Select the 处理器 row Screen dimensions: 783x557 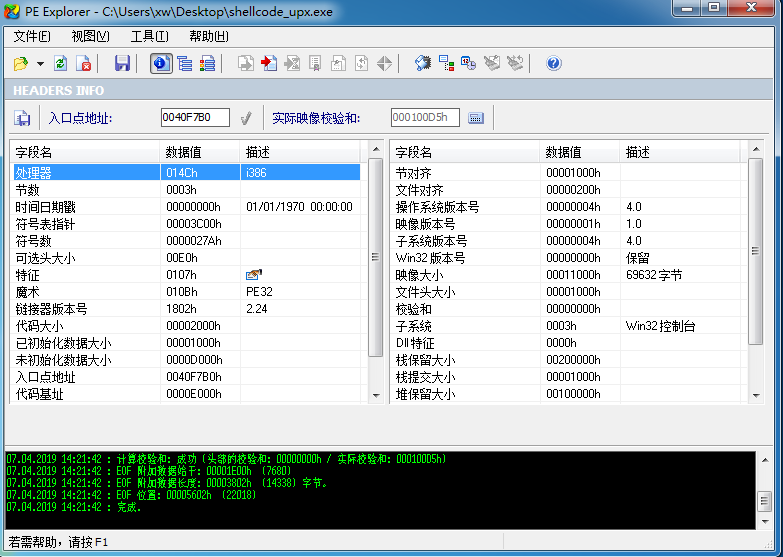click(185, 172)
